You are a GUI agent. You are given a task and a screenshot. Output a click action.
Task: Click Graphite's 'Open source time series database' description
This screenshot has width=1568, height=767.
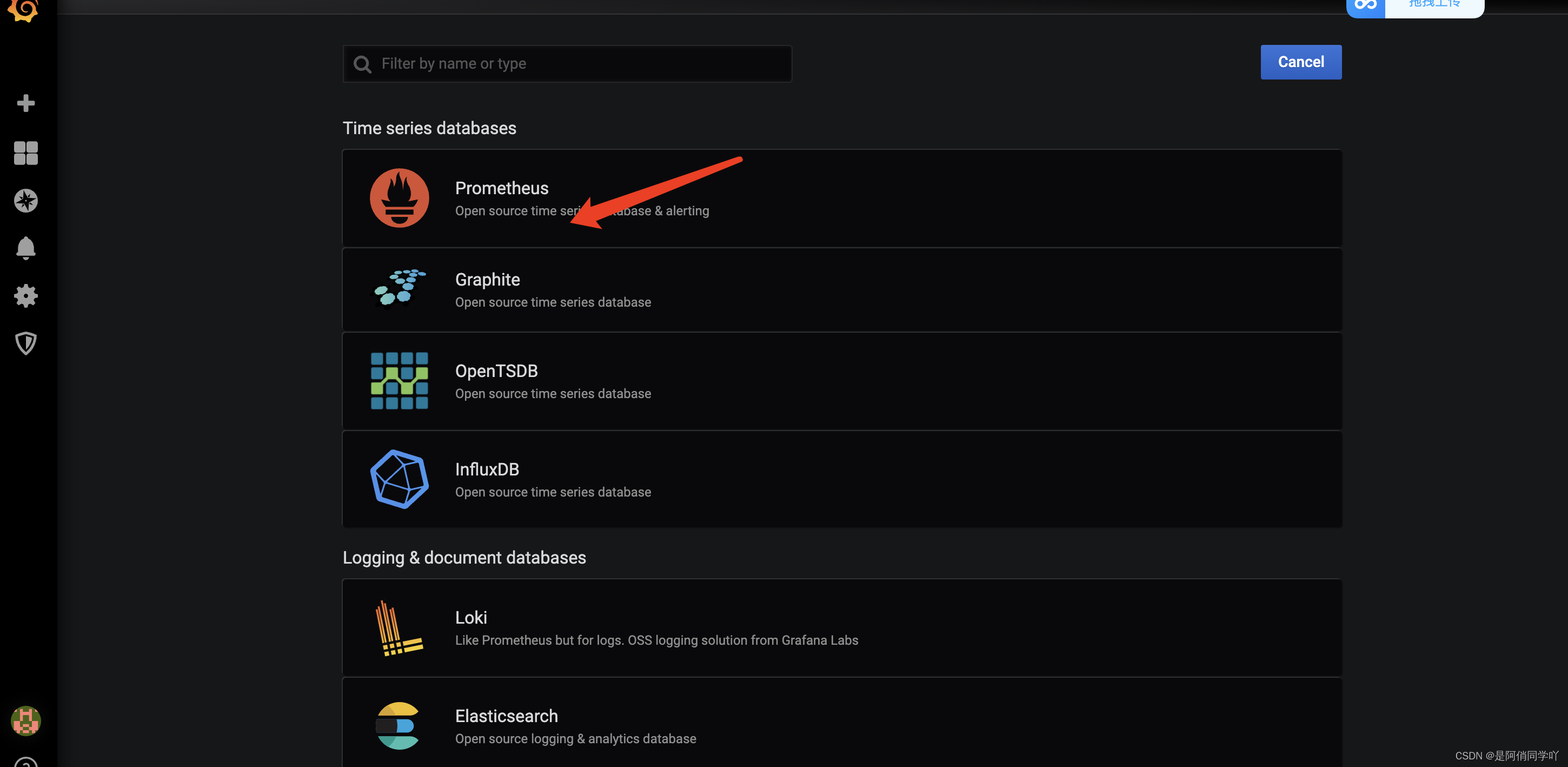tap(553, 302)
